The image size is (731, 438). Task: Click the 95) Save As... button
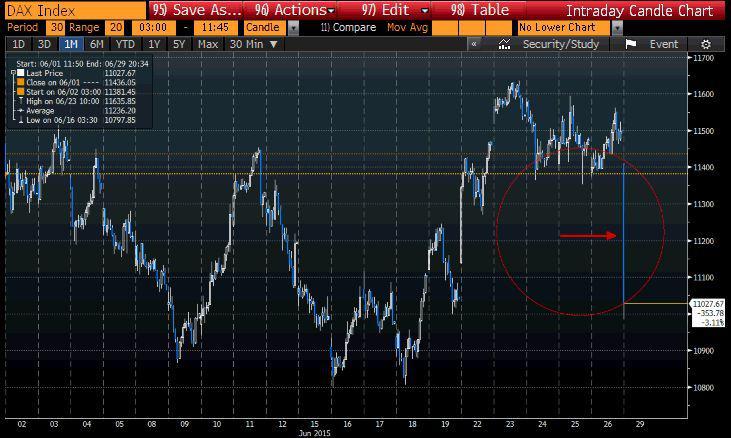click(x=197, y=10)
